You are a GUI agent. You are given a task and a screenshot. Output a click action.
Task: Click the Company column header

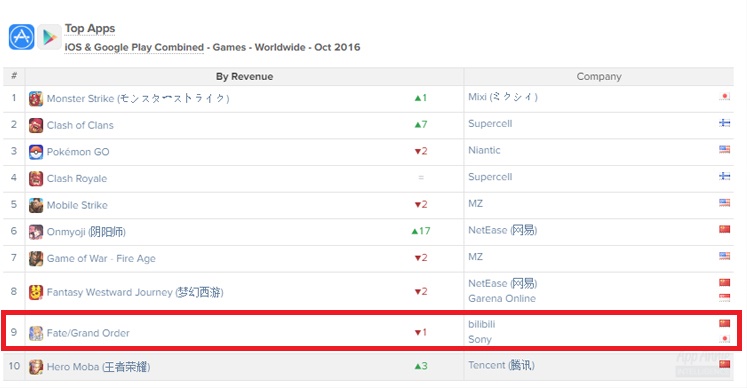coord(599,76)
